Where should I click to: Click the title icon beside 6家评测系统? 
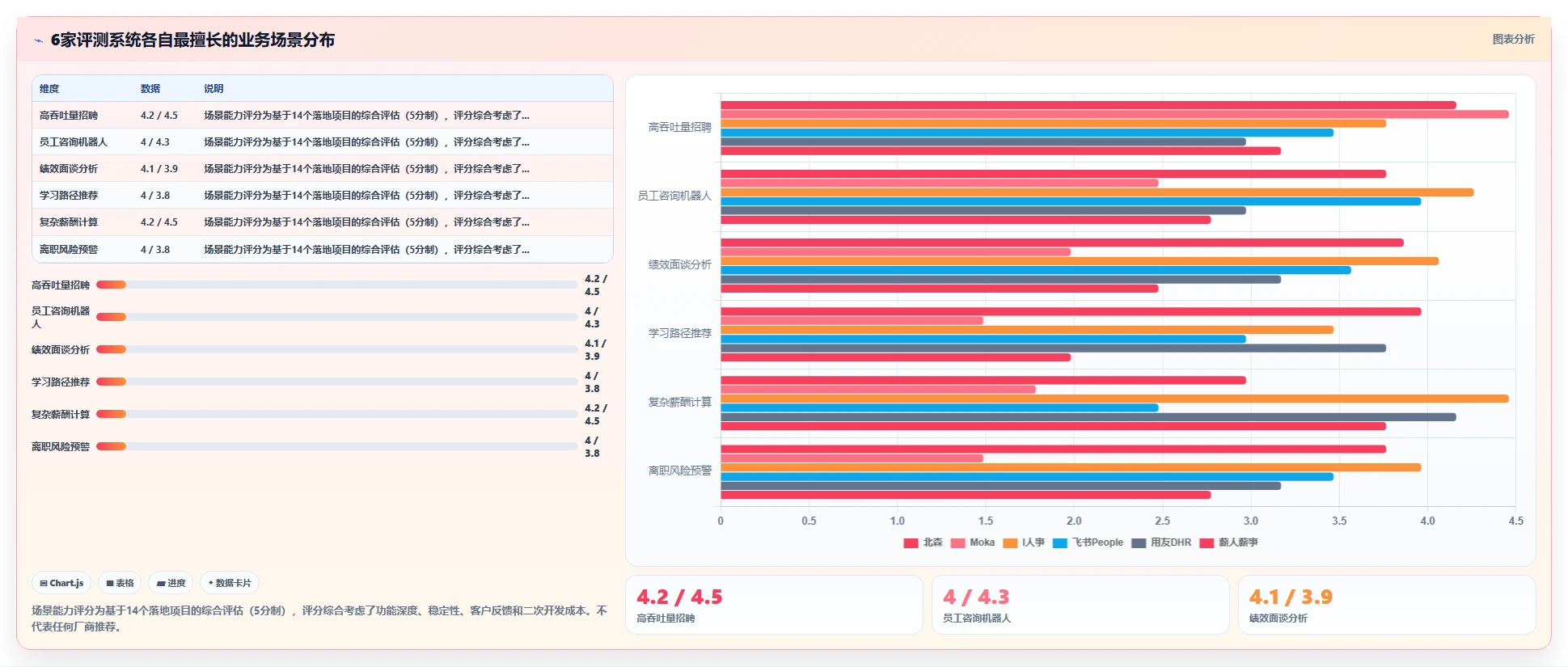click(38, 40)
